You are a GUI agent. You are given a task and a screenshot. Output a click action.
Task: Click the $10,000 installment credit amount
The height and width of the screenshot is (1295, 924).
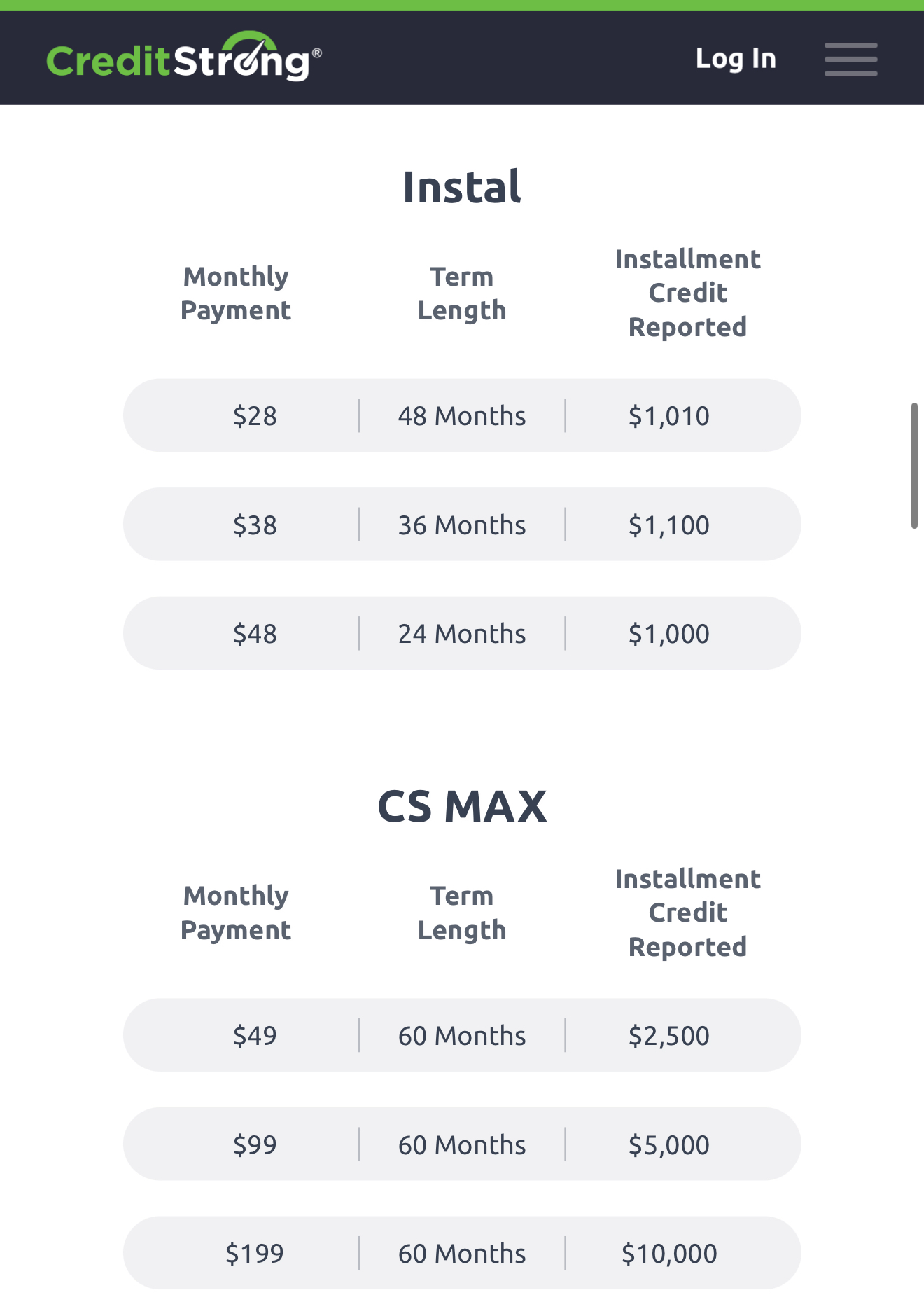pos(670,1253)
